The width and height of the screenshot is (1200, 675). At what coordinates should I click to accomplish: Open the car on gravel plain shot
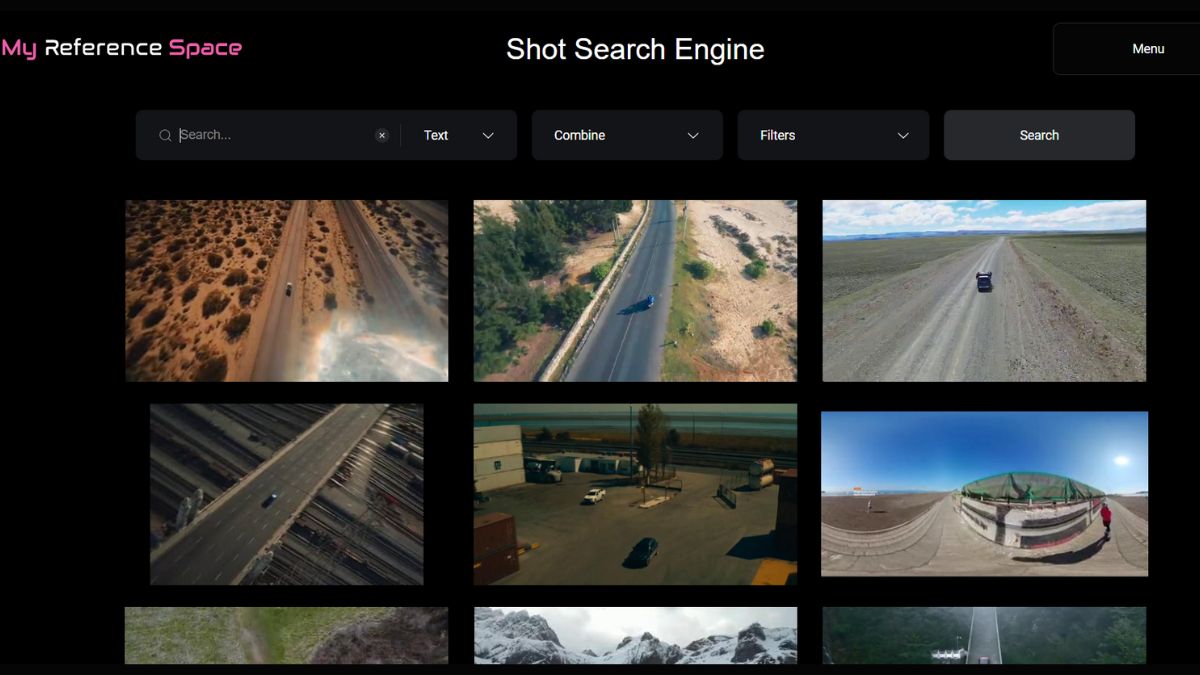[983, 290]
